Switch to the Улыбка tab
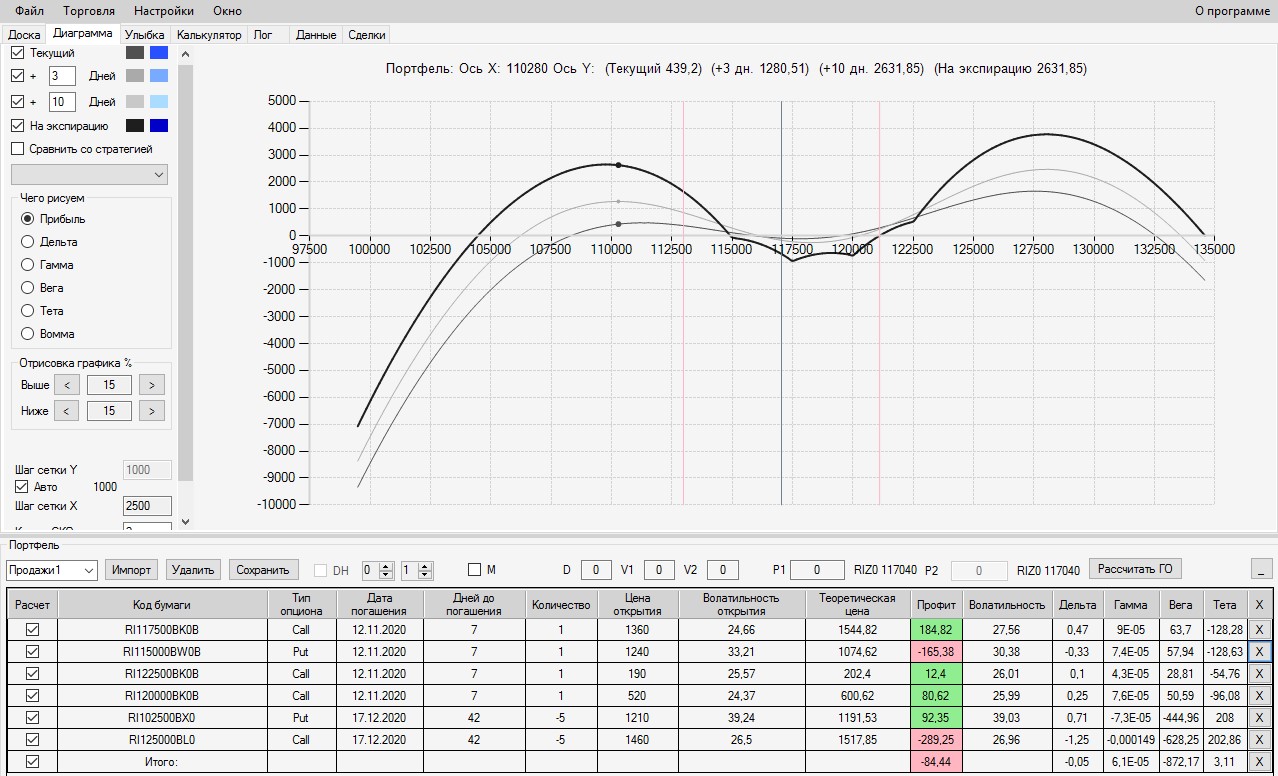The height and width of the screenshot is (776, 1278). (145, 35)
